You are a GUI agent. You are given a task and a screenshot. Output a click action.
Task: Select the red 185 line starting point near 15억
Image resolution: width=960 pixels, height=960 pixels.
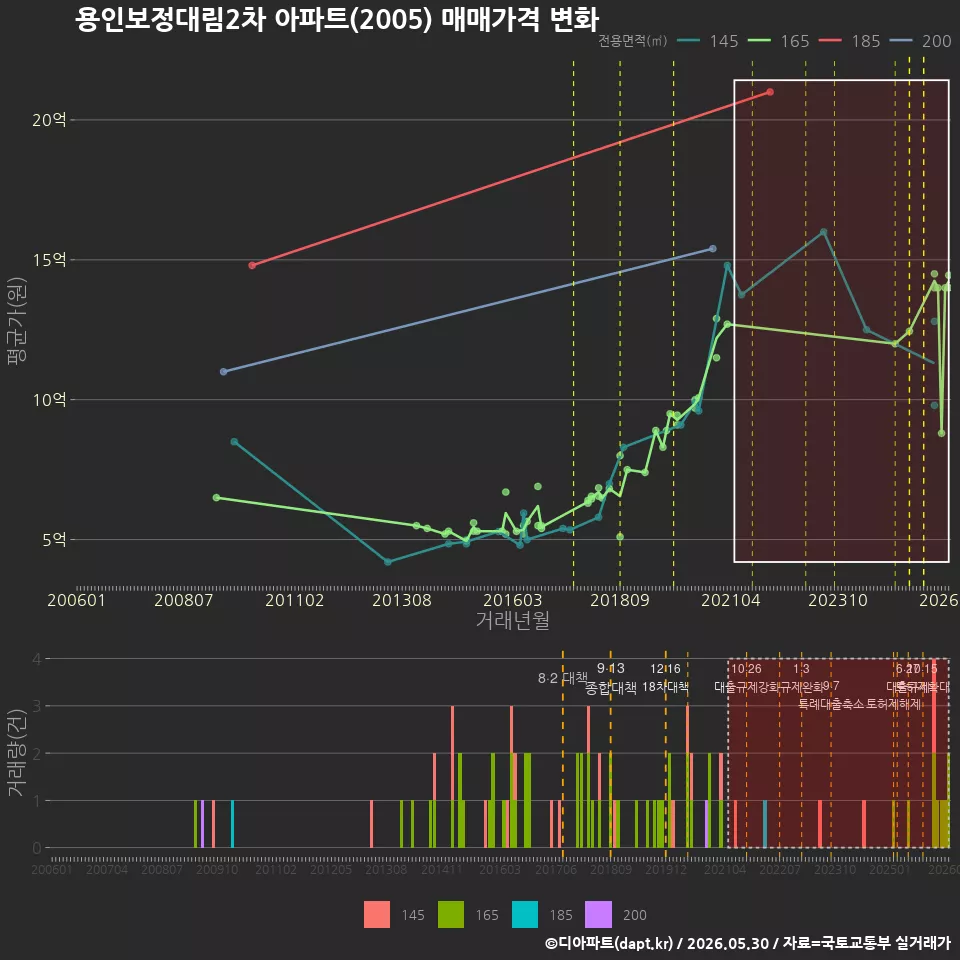[x=252, y=265]
